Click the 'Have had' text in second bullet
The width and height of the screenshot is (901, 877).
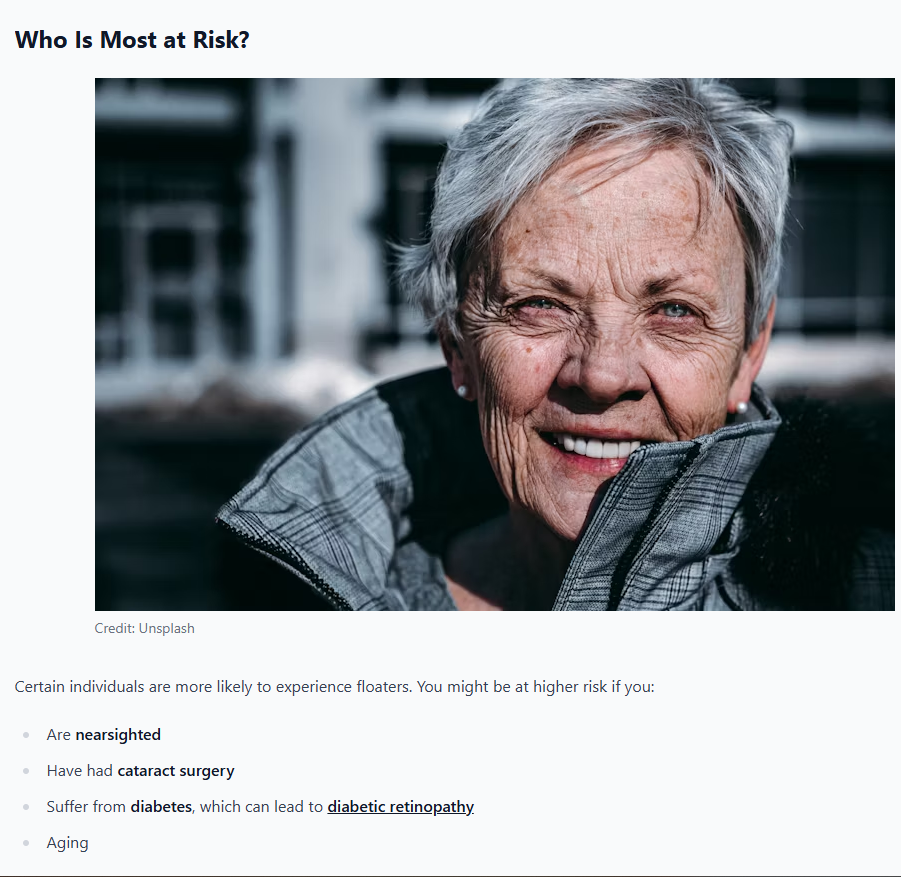(x=79, y=771)
